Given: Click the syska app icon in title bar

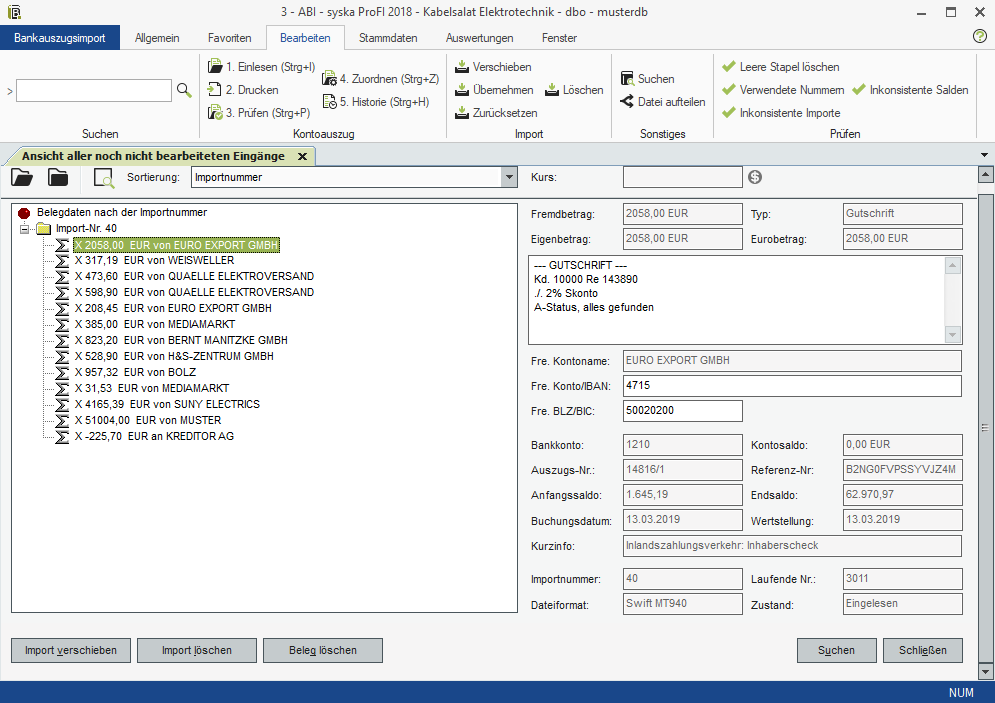Looking at the screenshot, I should tap(14, 11).
